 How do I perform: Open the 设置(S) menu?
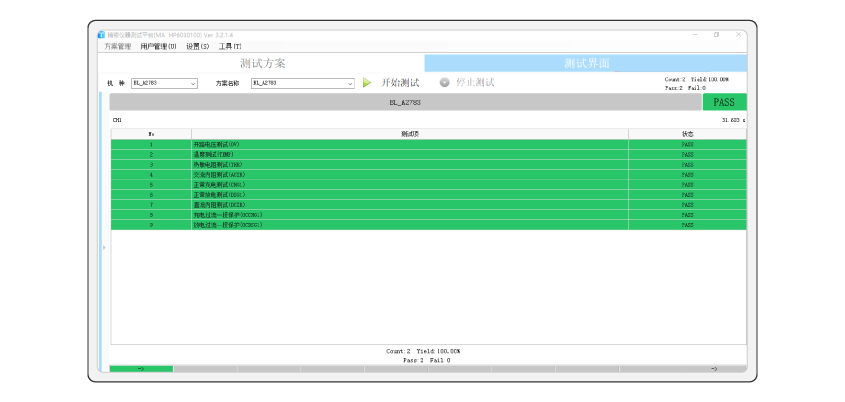click(197, 46)
